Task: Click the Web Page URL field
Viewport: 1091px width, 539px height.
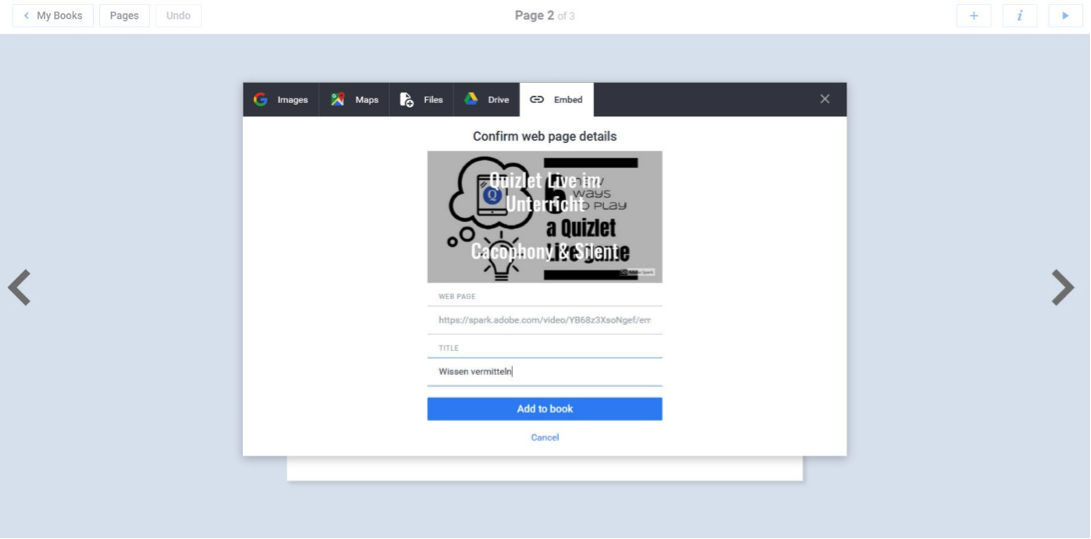Action: click(545, 320)
